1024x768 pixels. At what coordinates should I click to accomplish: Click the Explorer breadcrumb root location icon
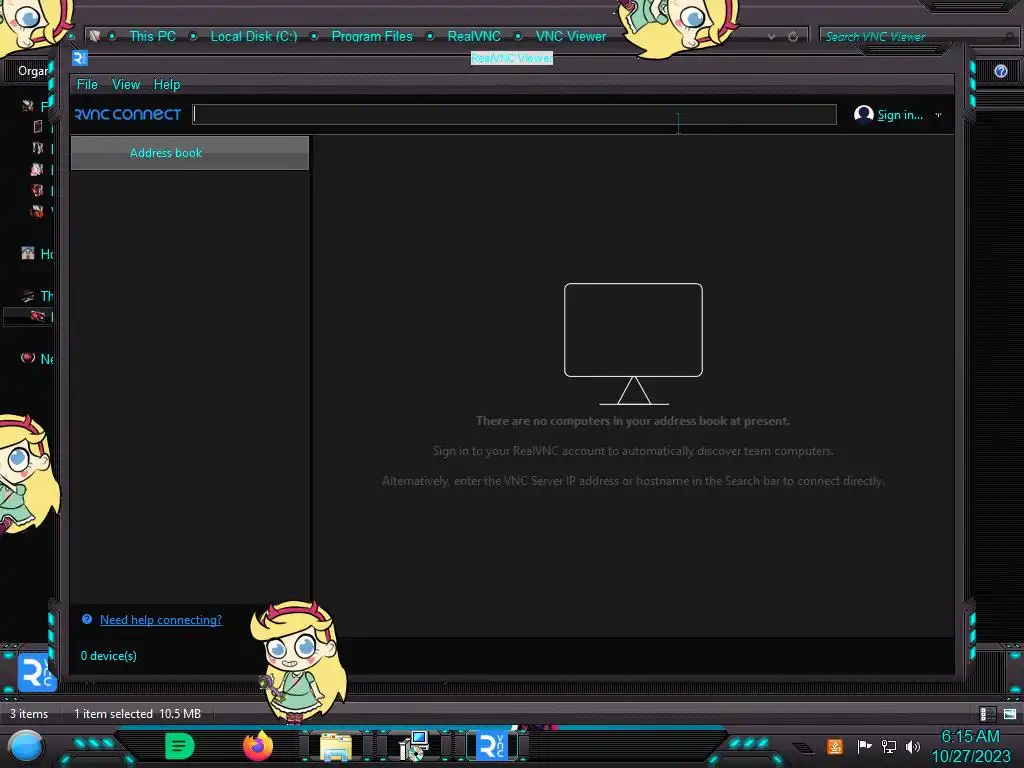pos(95,36)
